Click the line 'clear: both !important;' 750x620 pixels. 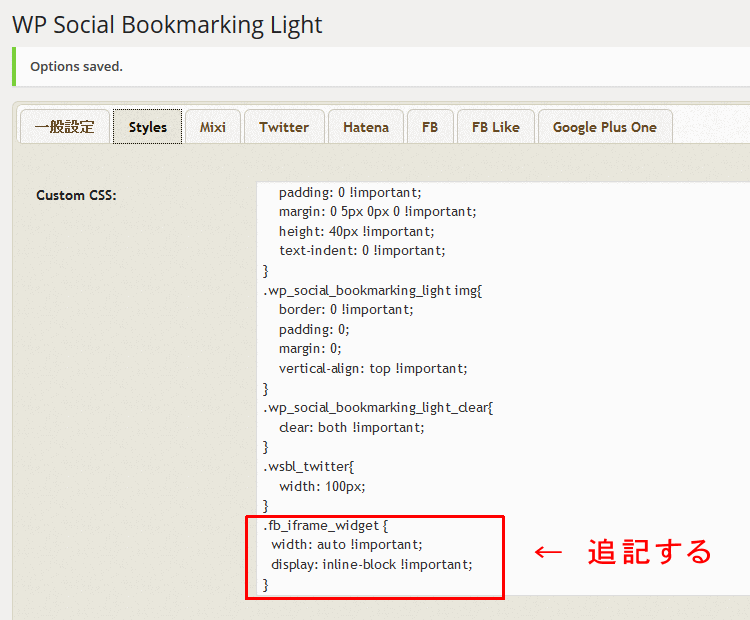tap(352, 427)
